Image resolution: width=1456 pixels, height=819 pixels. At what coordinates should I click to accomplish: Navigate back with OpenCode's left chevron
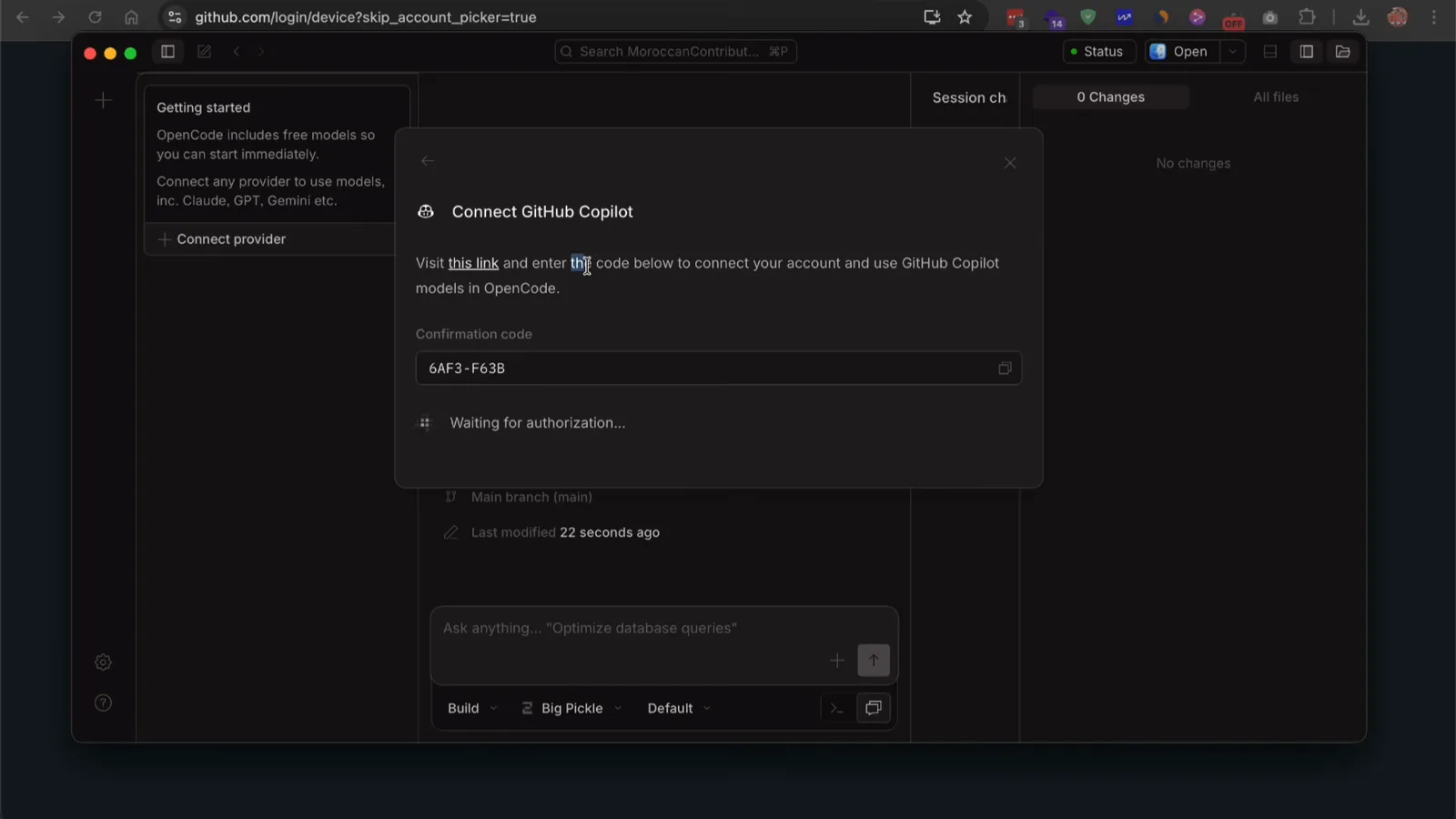point(237,52)
